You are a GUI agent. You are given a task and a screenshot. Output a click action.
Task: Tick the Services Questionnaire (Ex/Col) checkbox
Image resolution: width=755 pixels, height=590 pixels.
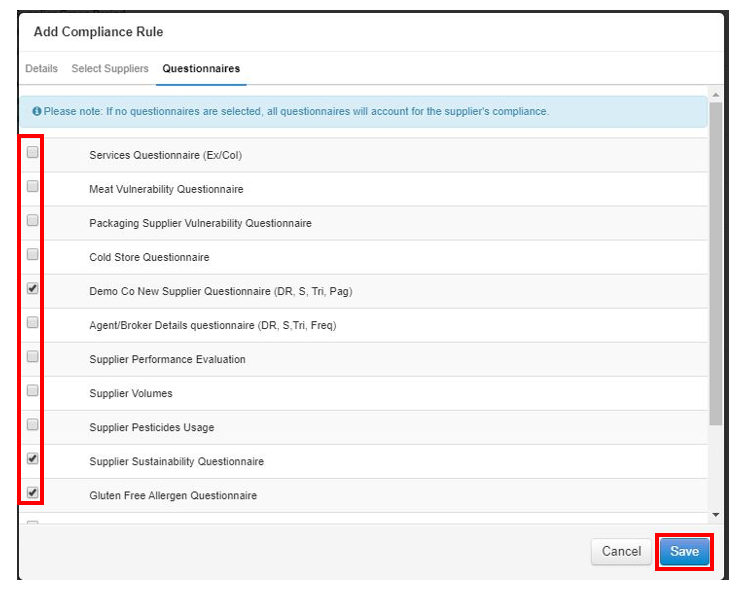(32, 152)
